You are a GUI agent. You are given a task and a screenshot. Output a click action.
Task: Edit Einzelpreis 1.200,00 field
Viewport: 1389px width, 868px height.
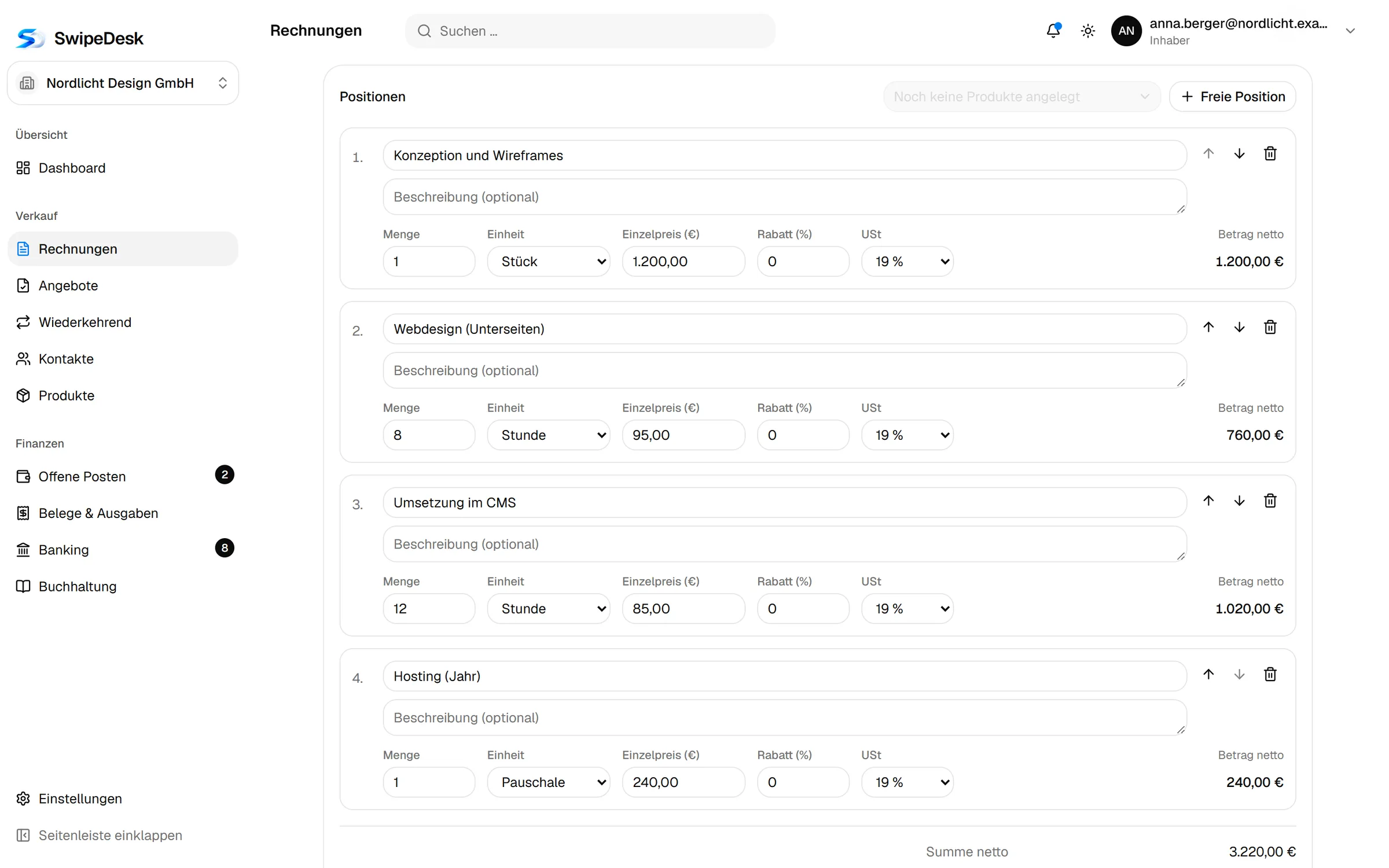(684, 262)
